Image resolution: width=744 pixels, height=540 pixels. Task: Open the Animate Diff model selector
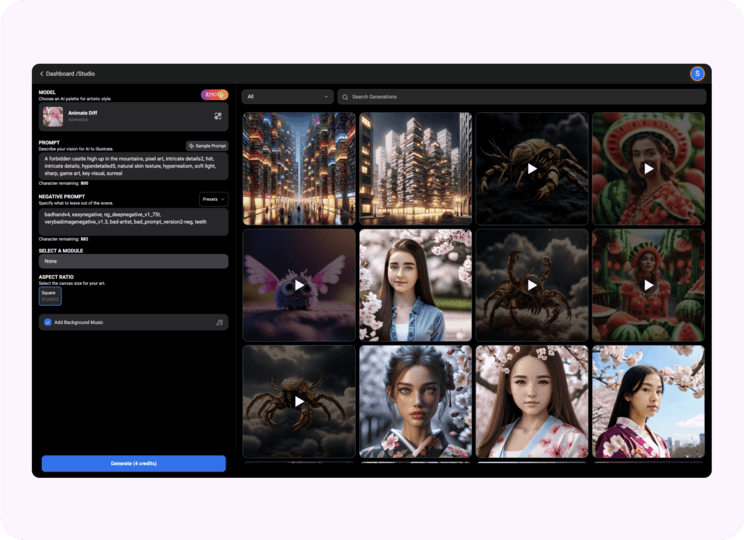(x=120, y=117)
